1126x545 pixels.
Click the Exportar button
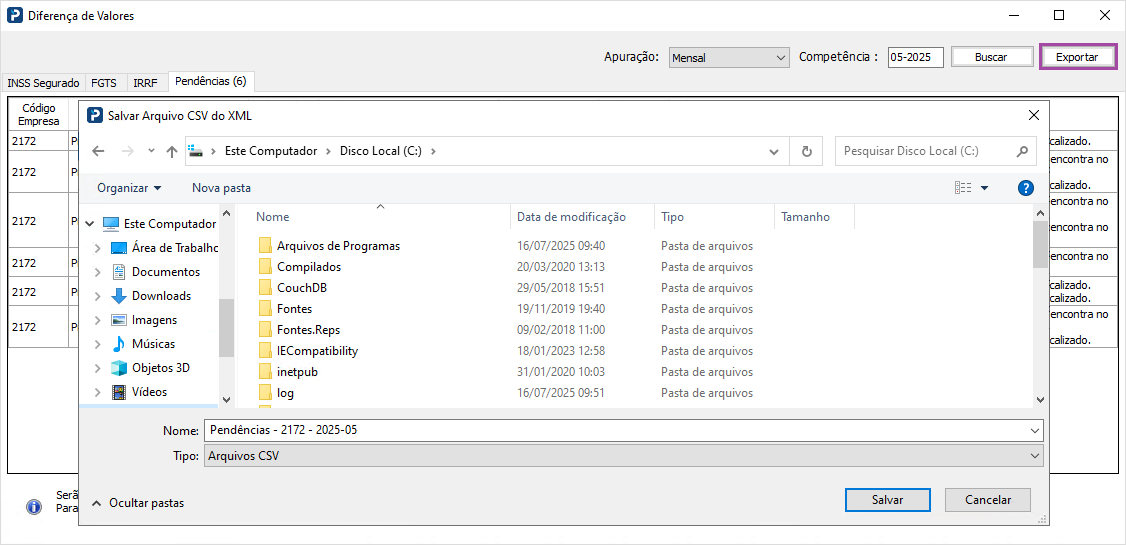point(1077,57)
